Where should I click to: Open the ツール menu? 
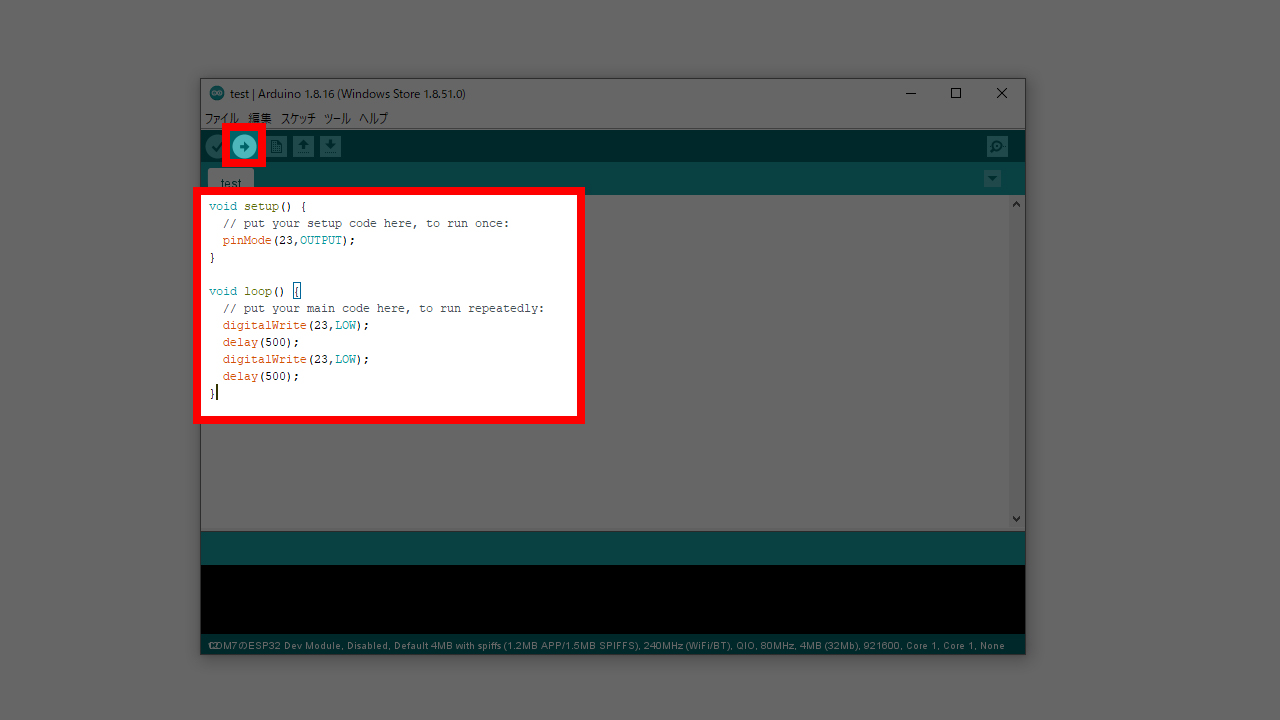click(337, 118)
